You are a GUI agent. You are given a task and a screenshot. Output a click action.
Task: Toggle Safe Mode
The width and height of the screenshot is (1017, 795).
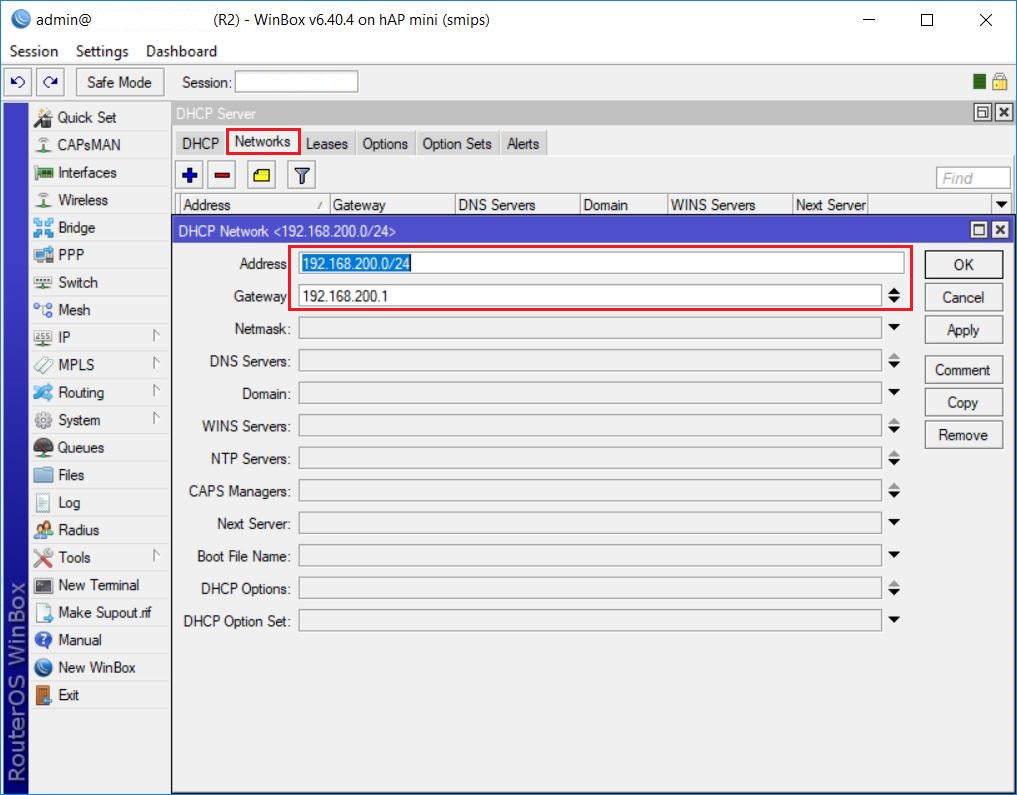coord(119,82)
